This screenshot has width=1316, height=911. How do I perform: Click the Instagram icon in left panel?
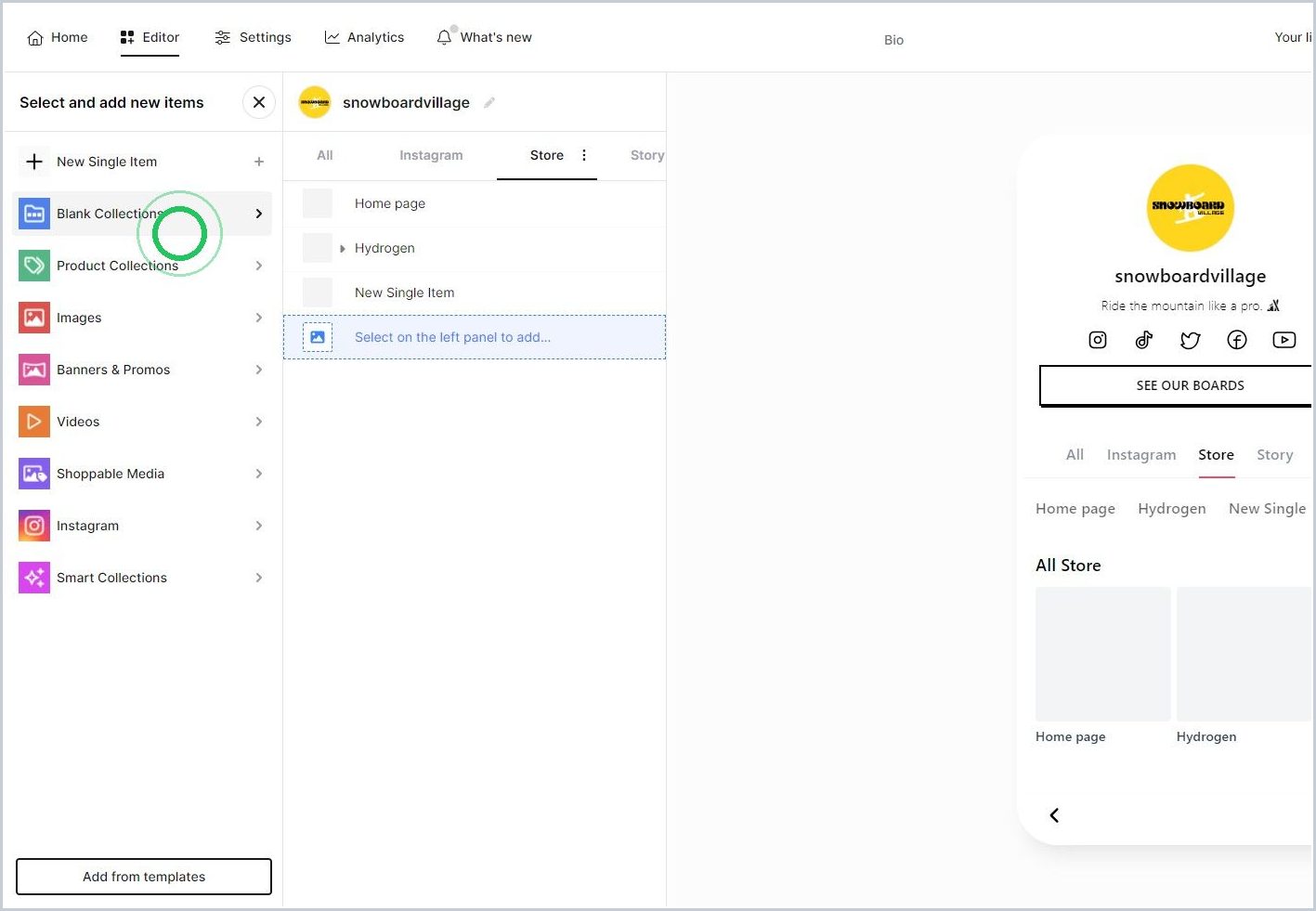click(x=34, y=526)
